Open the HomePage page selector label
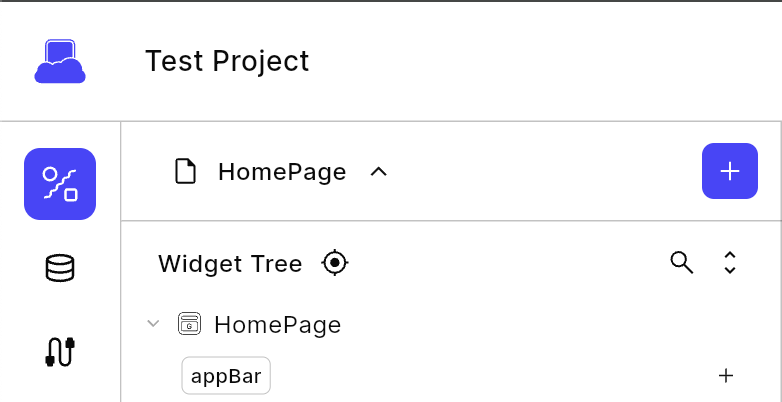The height and width of the screenshot is (402, 782). pyautogui.click(x=282, y=172)
